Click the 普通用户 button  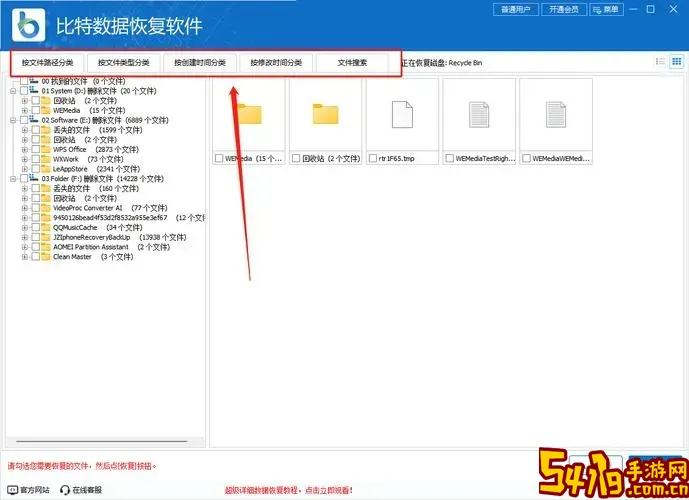point(516,9)
